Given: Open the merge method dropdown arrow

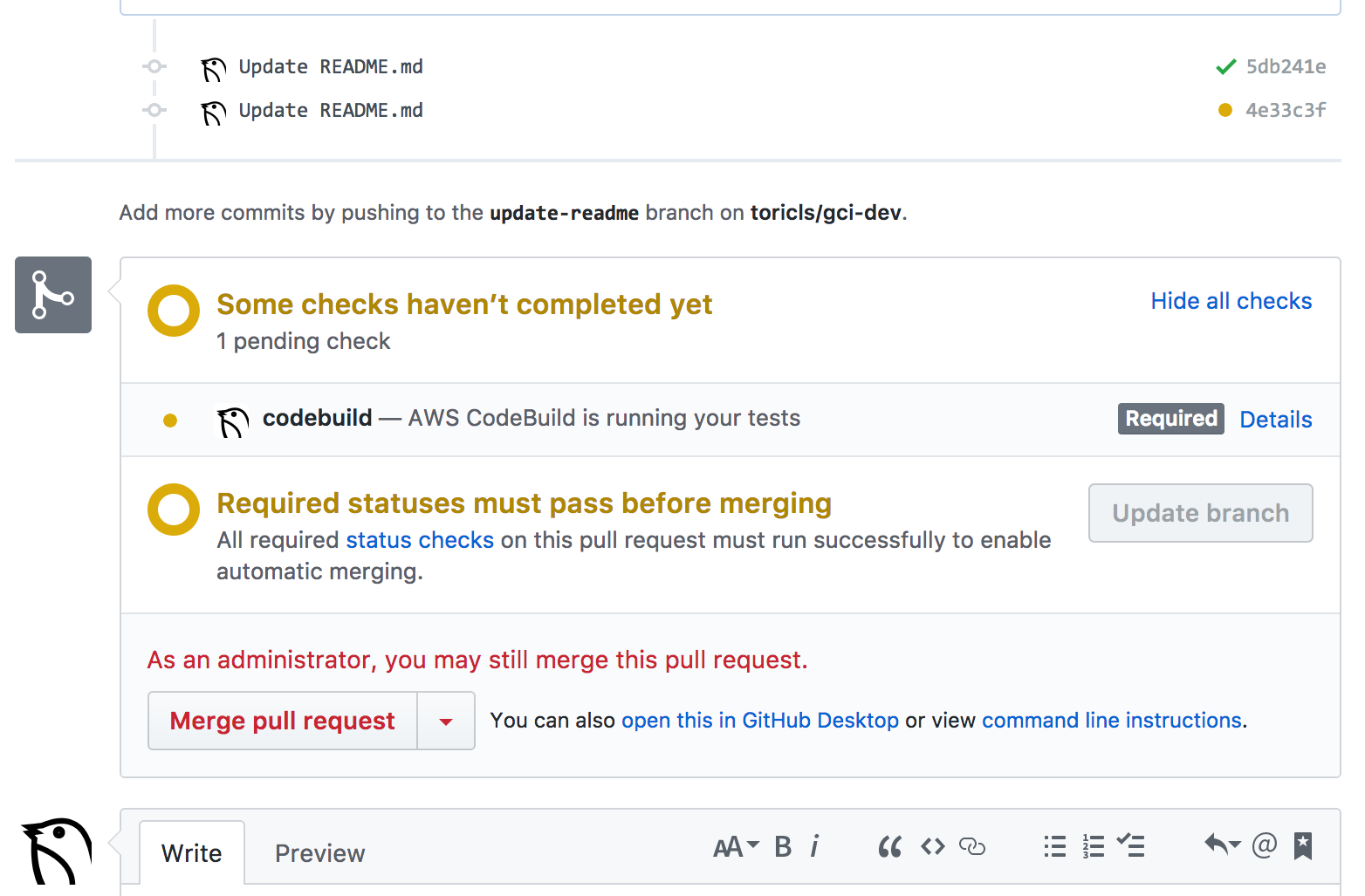Looking at the screenshot, I should coord(446,722).
